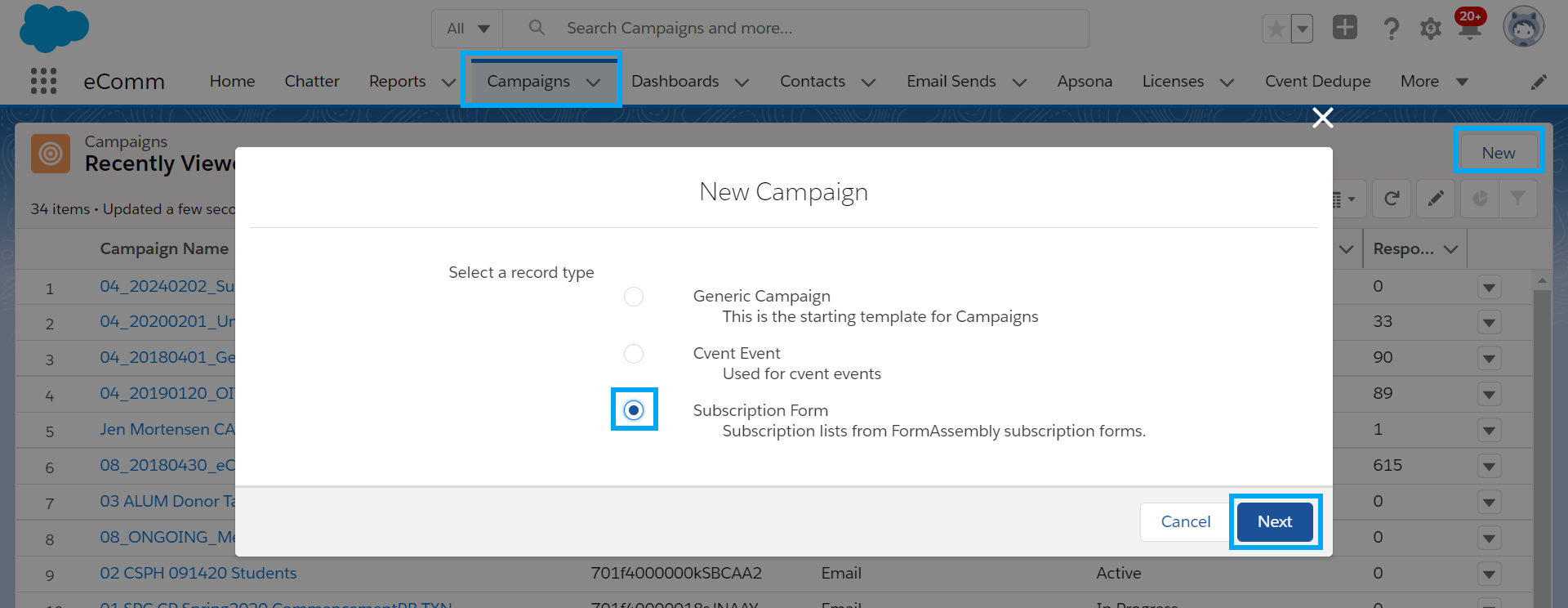Open the Dashboards tab
The image size is (1568, 608).
[675, 81]
